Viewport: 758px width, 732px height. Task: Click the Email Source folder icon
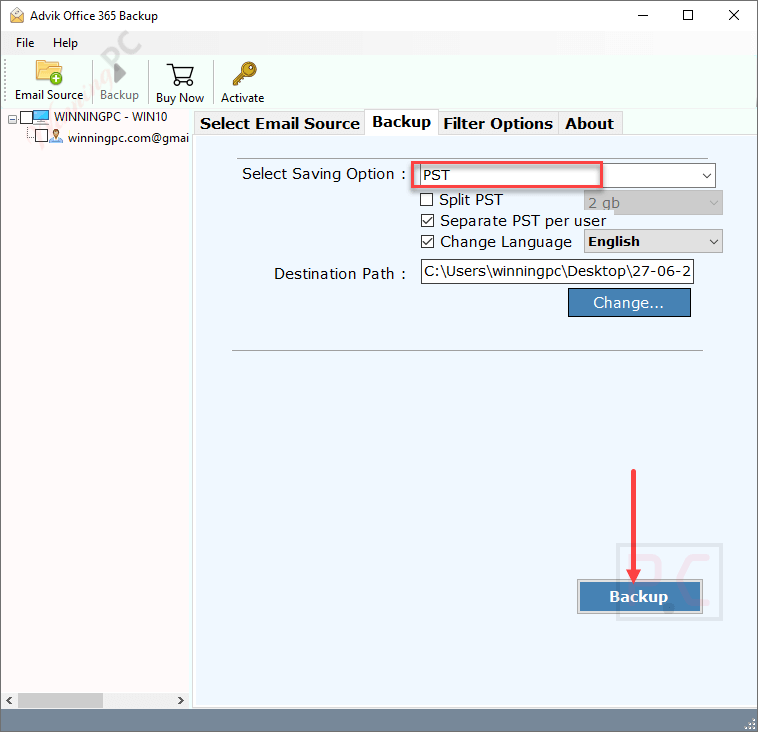coord(49,73)
